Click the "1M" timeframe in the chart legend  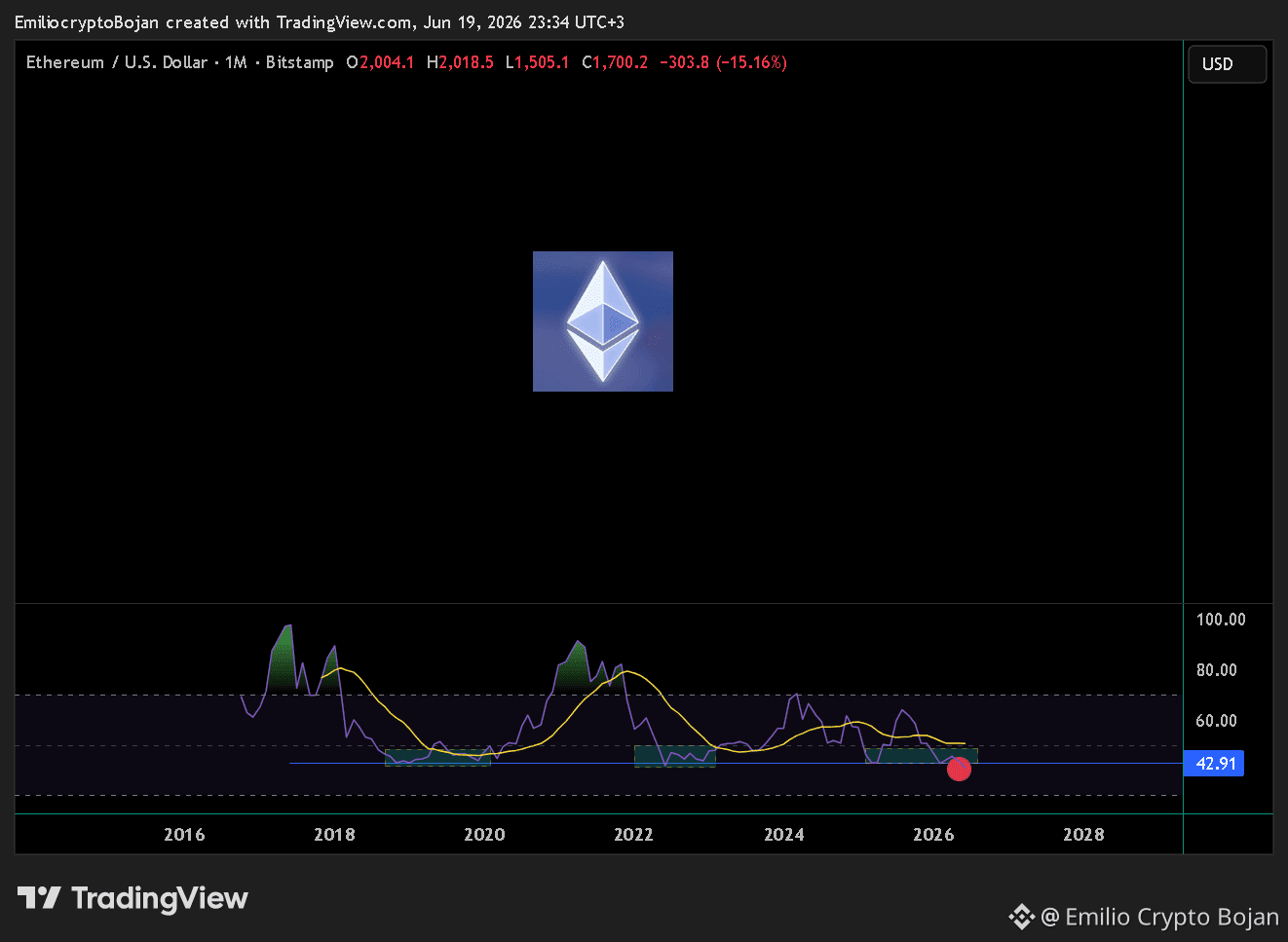pos(236,62)
